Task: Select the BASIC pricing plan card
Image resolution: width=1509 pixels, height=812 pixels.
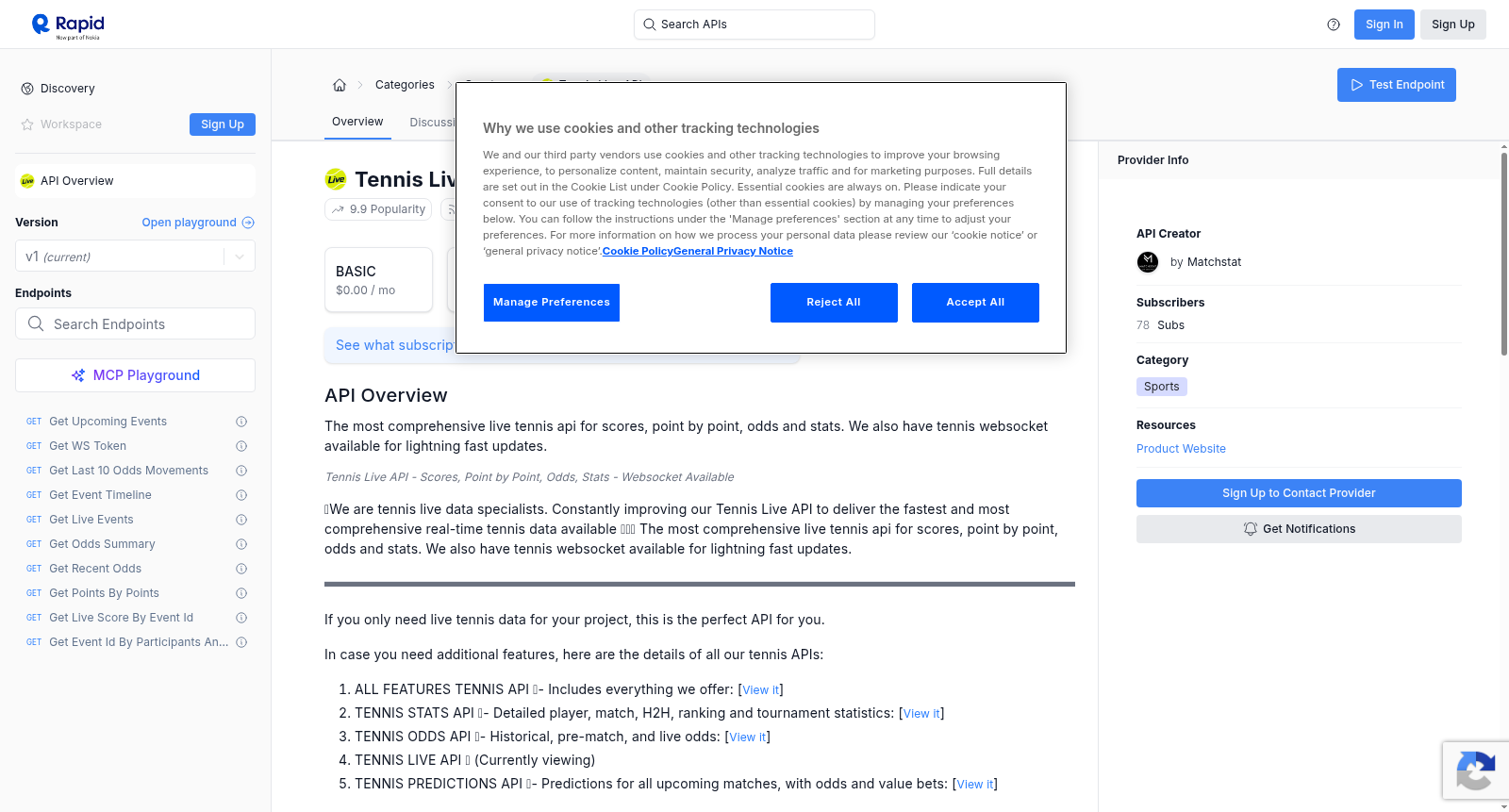Action: (x=378, y=280)
